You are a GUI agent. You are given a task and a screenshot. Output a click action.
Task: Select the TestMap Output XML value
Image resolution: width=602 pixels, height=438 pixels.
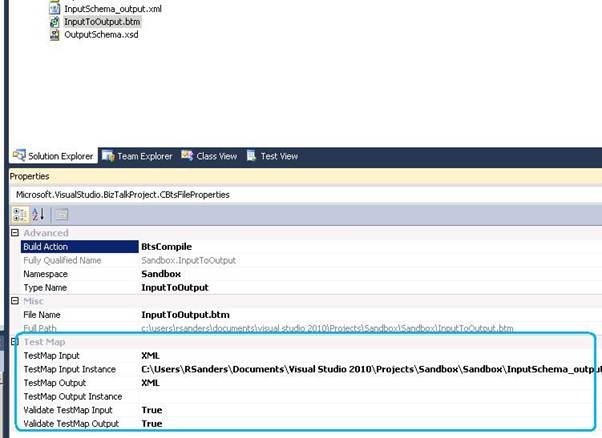[x=150, y=383]
